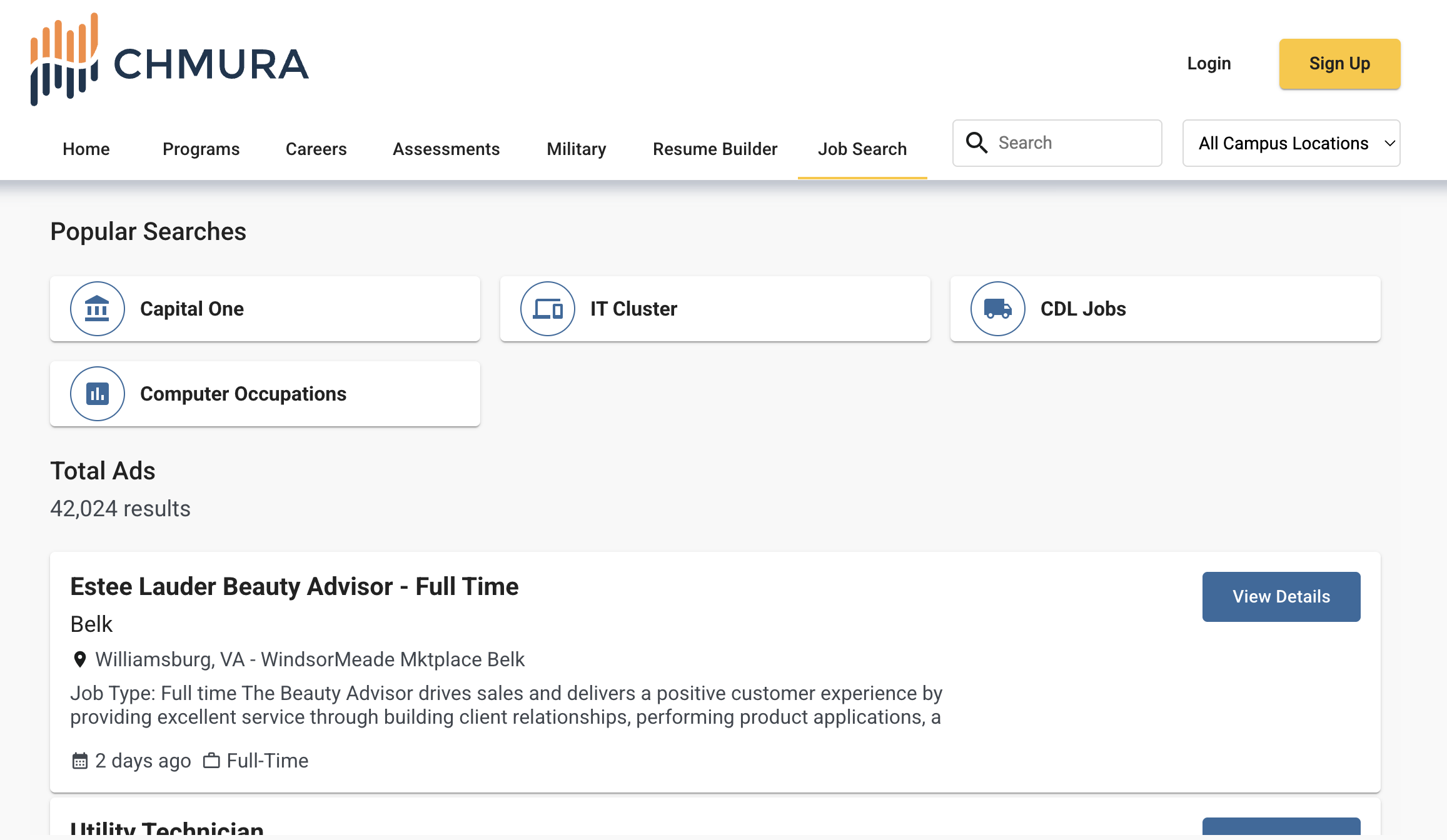Open the Careers tab
This screenshot has height=840, width=1447.
point(316,149)
